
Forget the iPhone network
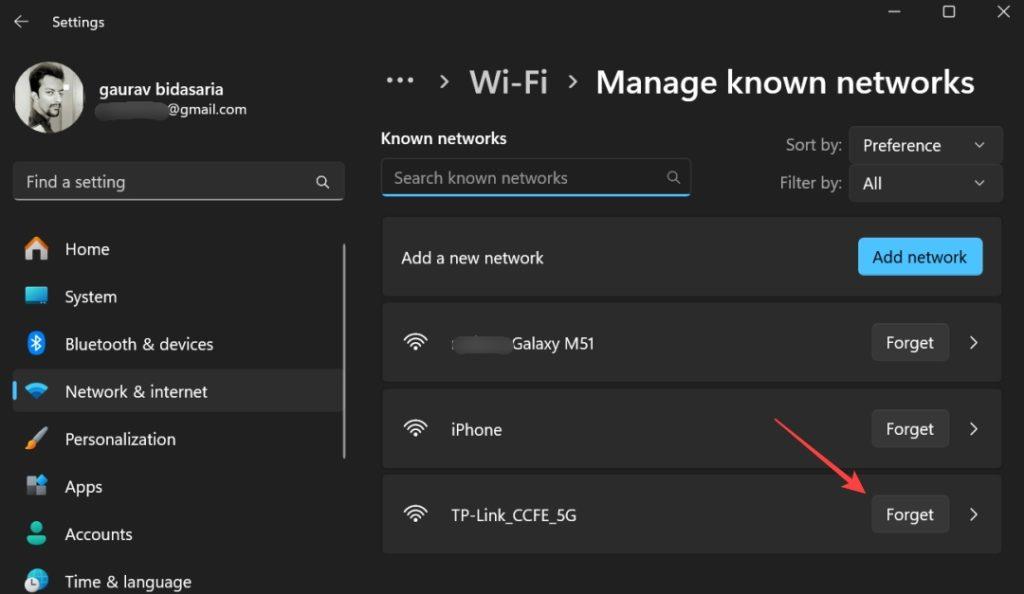910,429
